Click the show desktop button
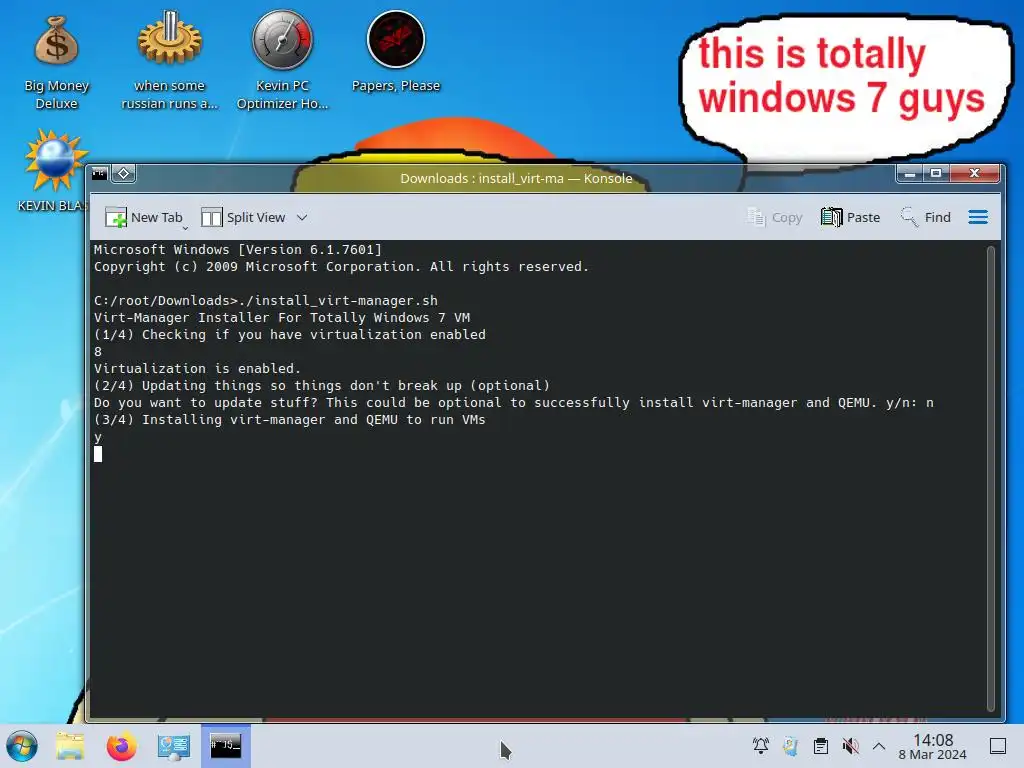This screenshot has width=1024, height=768. [998, 746]
